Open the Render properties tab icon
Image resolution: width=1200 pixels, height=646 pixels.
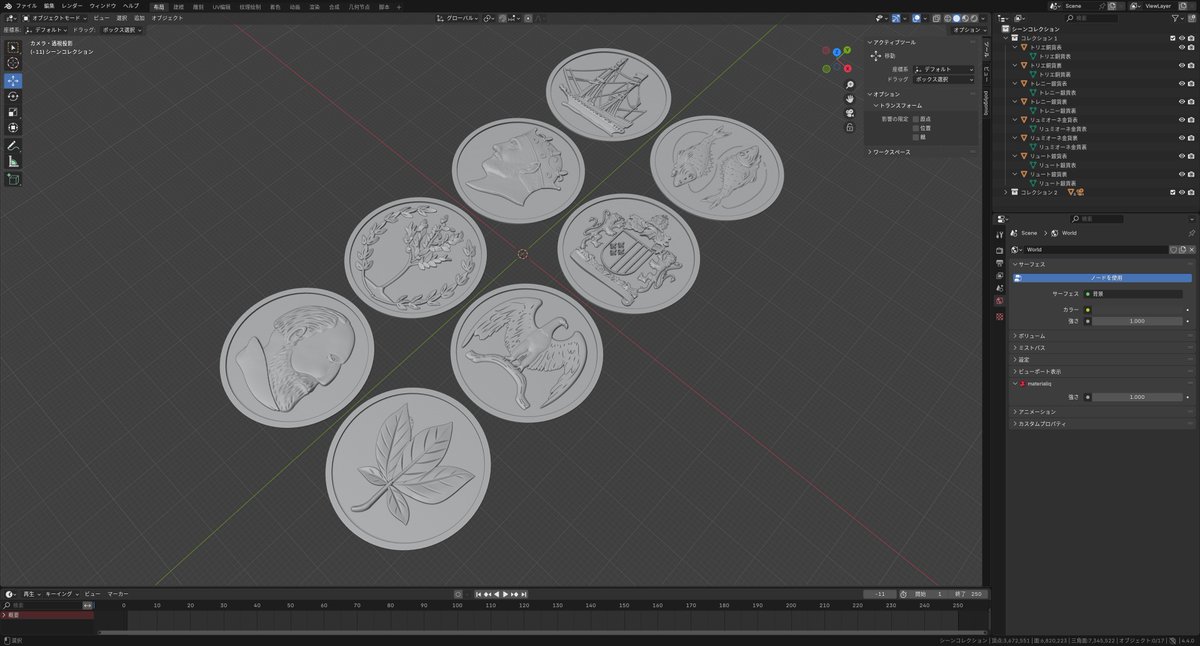coord(999,250)
